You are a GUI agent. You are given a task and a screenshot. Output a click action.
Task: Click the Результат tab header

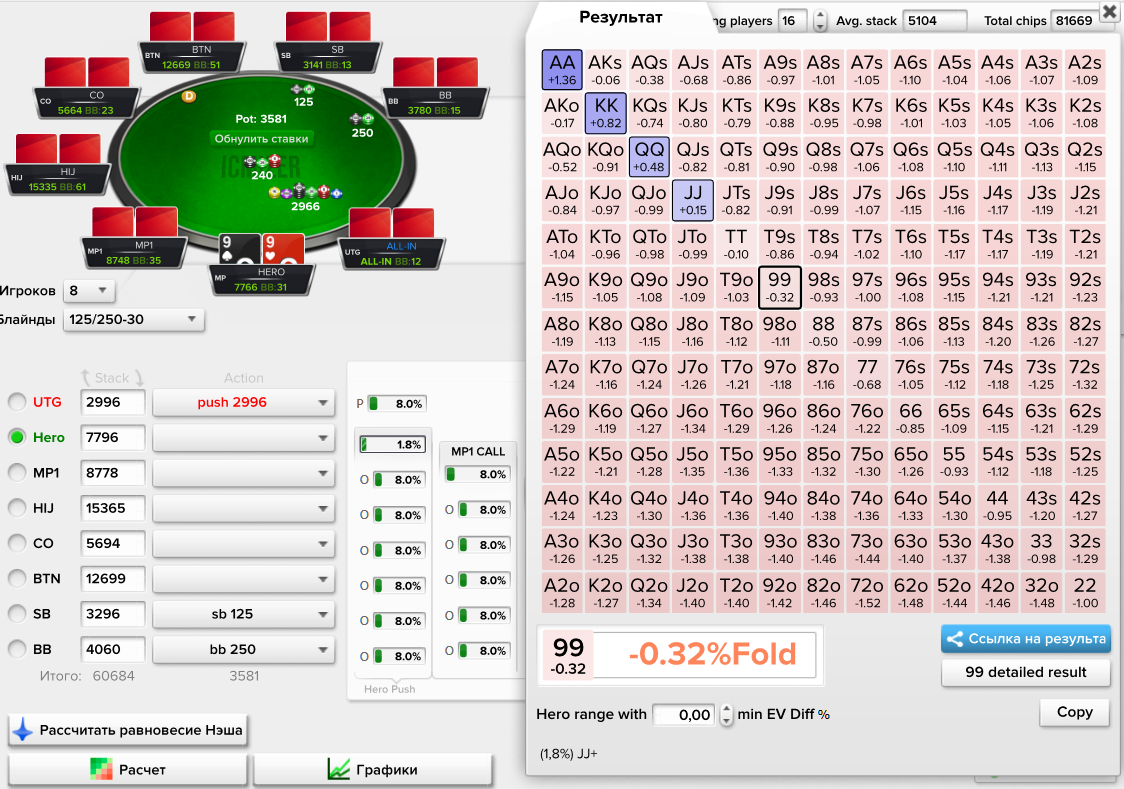tap(621, 17)
